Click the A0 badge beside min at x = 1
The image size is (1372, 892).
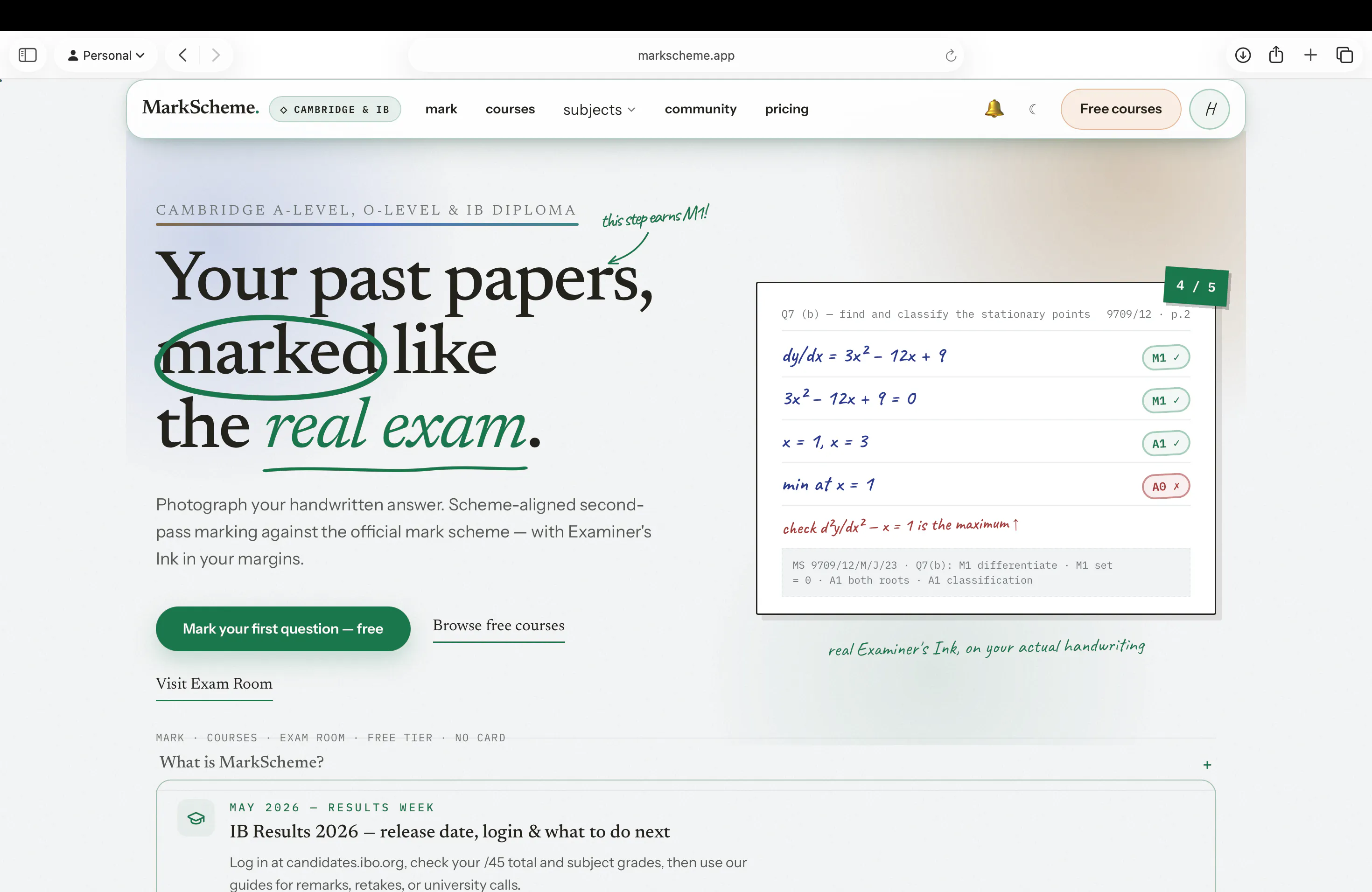click(1166, 486)
